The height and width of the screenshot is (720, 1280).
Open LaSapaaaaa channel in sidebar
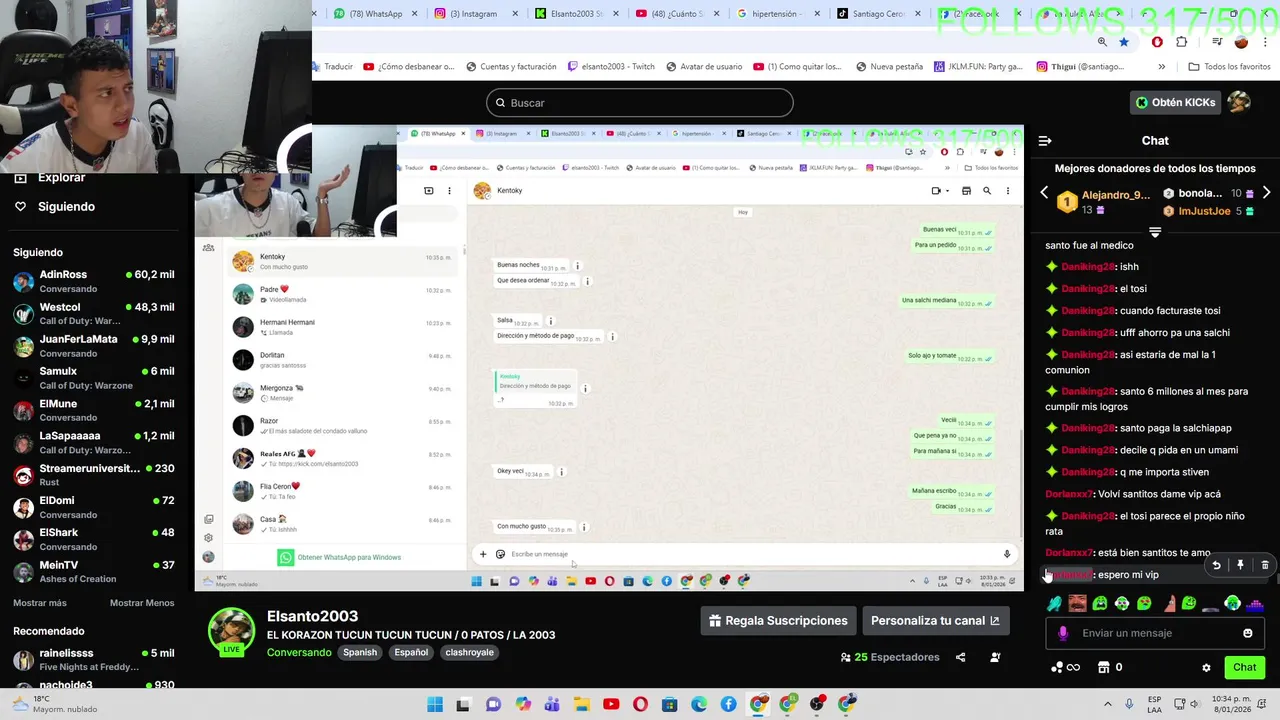94,443
